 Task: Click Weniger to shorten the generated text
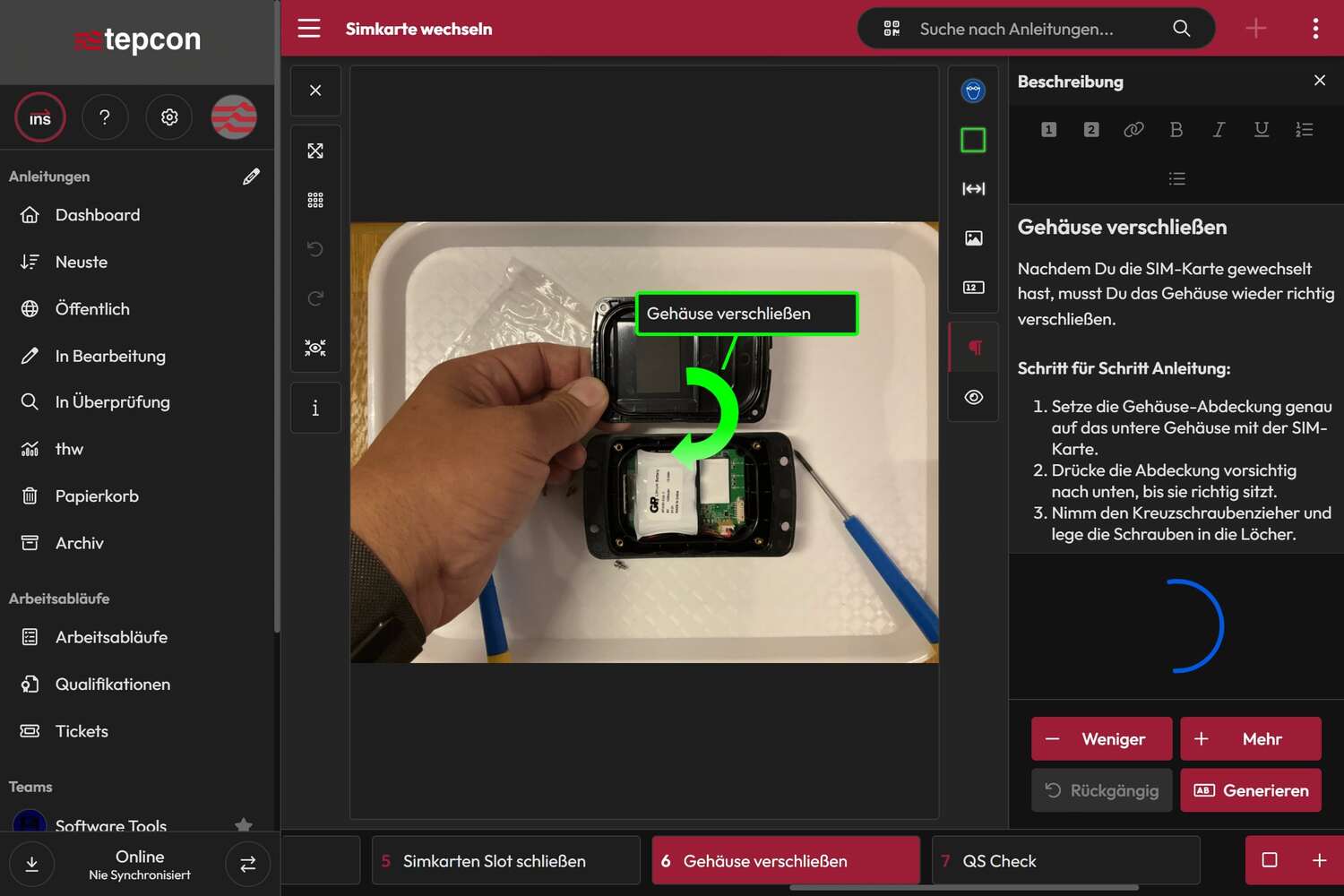[1101, 738]
